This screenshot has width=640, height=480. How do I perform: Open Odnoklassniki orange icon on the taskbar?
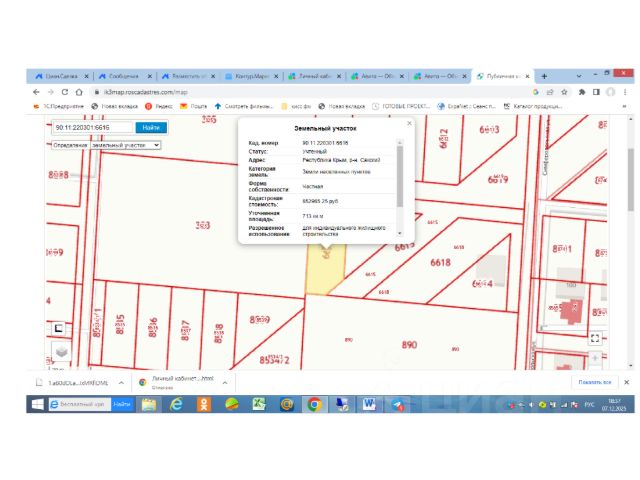click(x=204, y=404)
